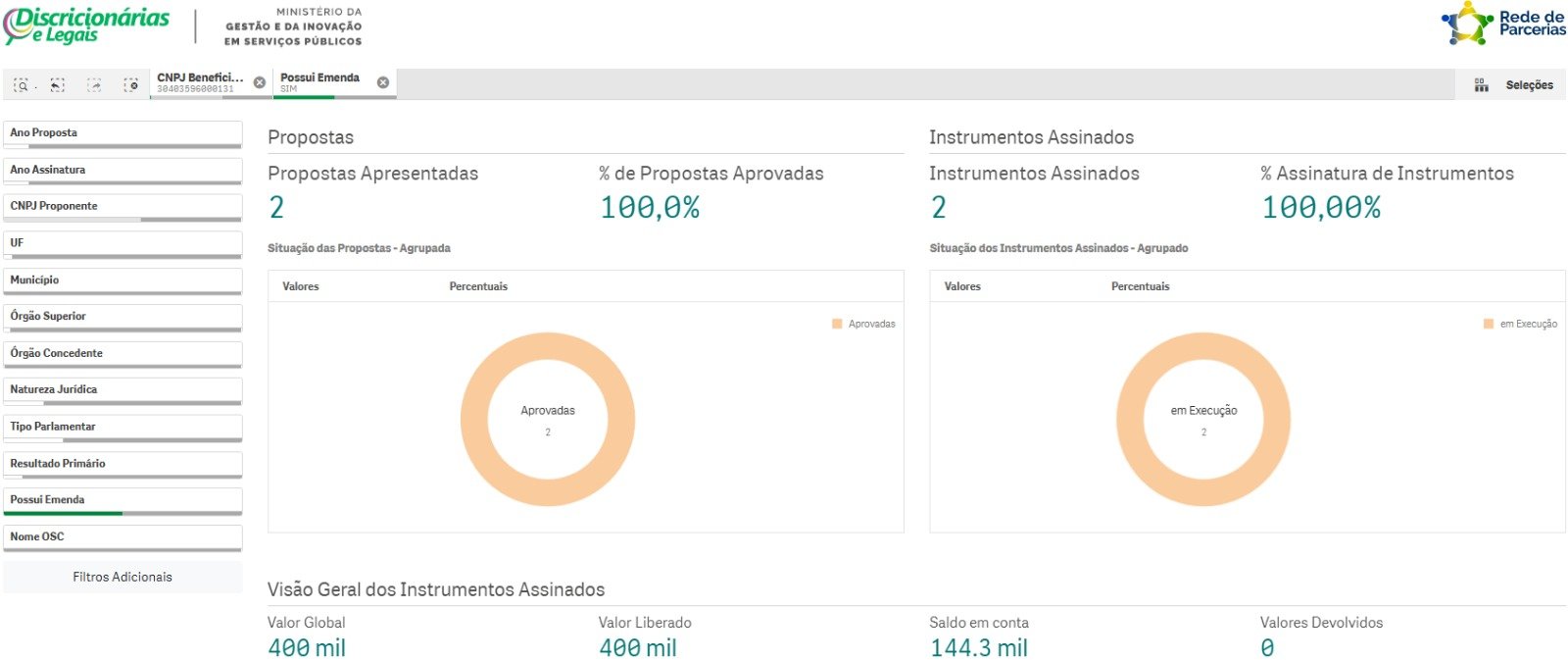Switch to Percentuais tab in Propostas chart
This screenshot has height=660, width=1568.
478,286
